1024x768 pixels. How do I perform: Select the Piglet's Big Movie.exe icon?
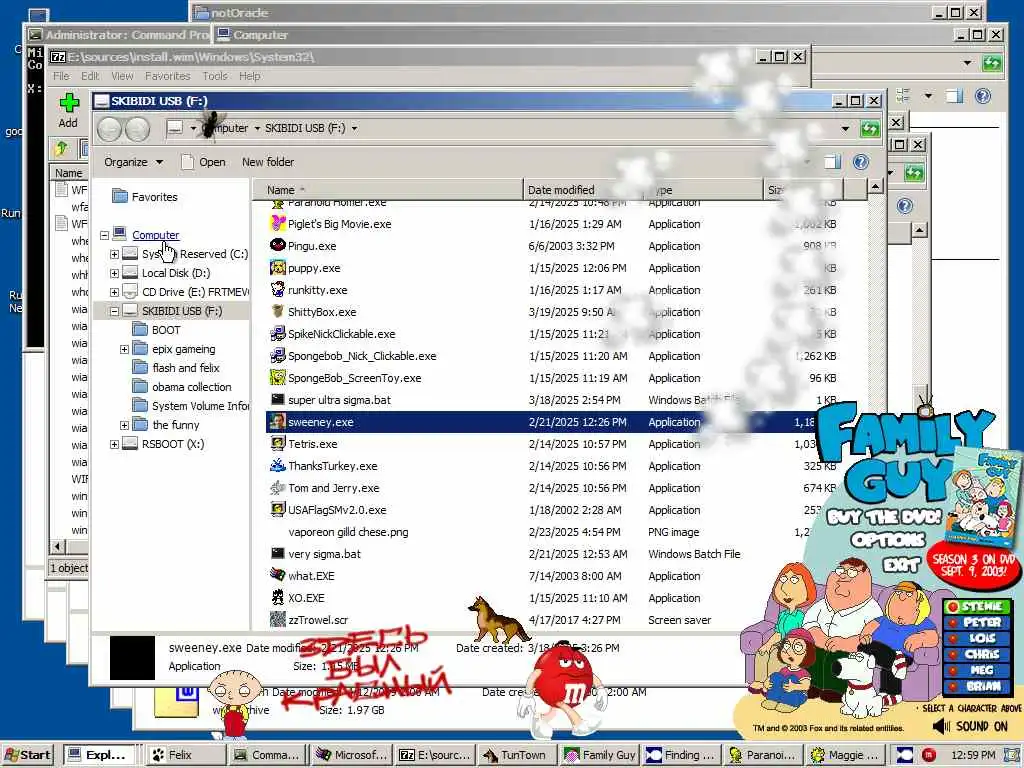coord(278,223)
